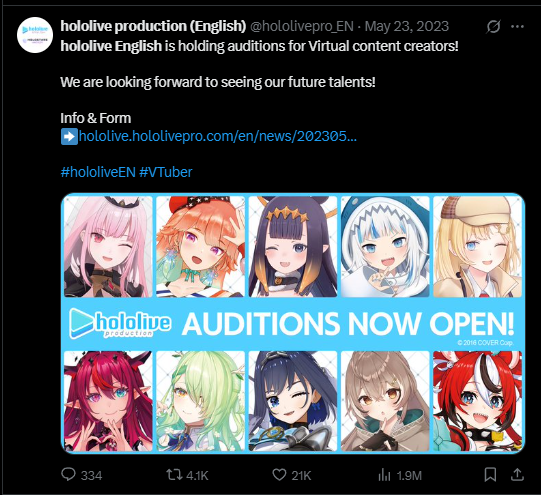This screenshot has width=541, height=495.
Task: View analytics via the bar chart icon
Action: click(x=384, y=475)
